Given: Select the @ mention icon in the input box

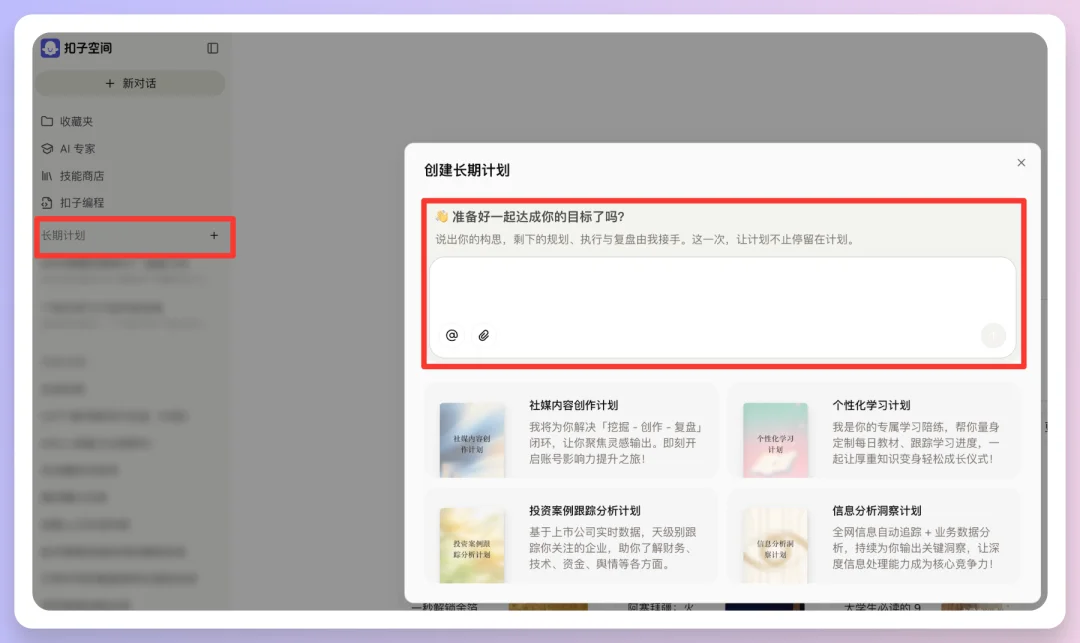Looking at the screenshot, I should pos(452,335).
